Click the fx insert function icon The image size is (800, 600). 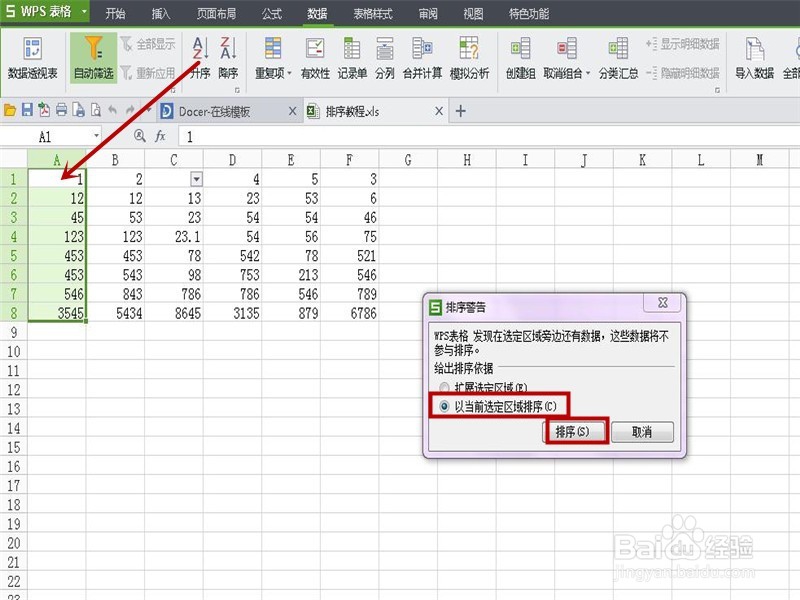pos(160,136)
